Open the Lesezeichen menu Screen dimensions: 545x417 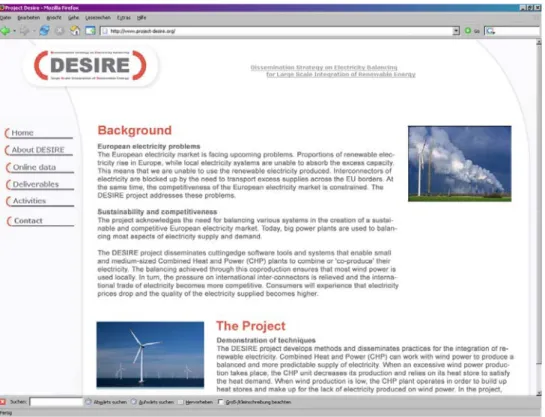point(98,18)
